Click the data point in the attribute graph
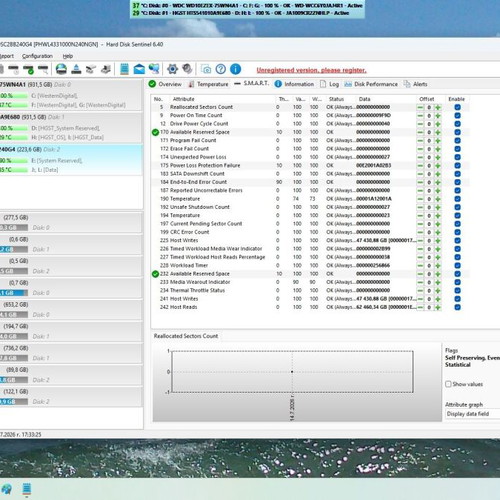 (x=292, y=372)
